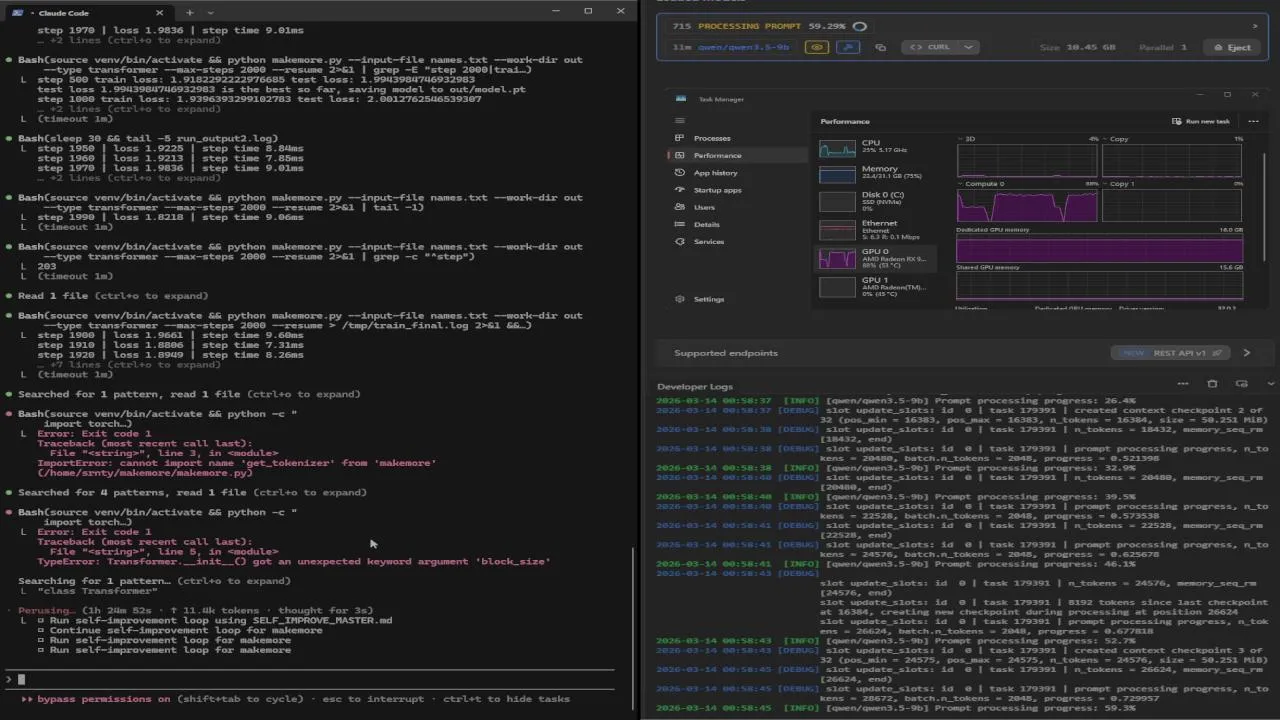Click the processing prompt progress spinner
Image resolution: width=1280 pixels, height=720 pixels.
coord(859,26)
